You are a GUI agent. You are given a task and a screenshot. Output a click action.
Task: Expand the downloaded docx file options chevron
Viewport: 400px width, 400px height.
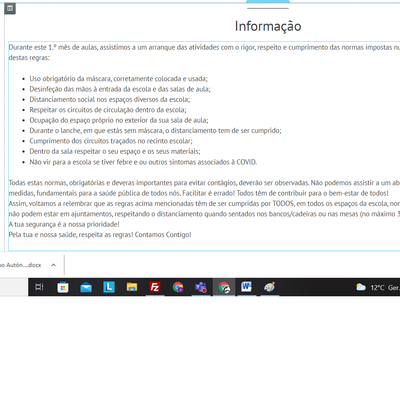[53, 265]
